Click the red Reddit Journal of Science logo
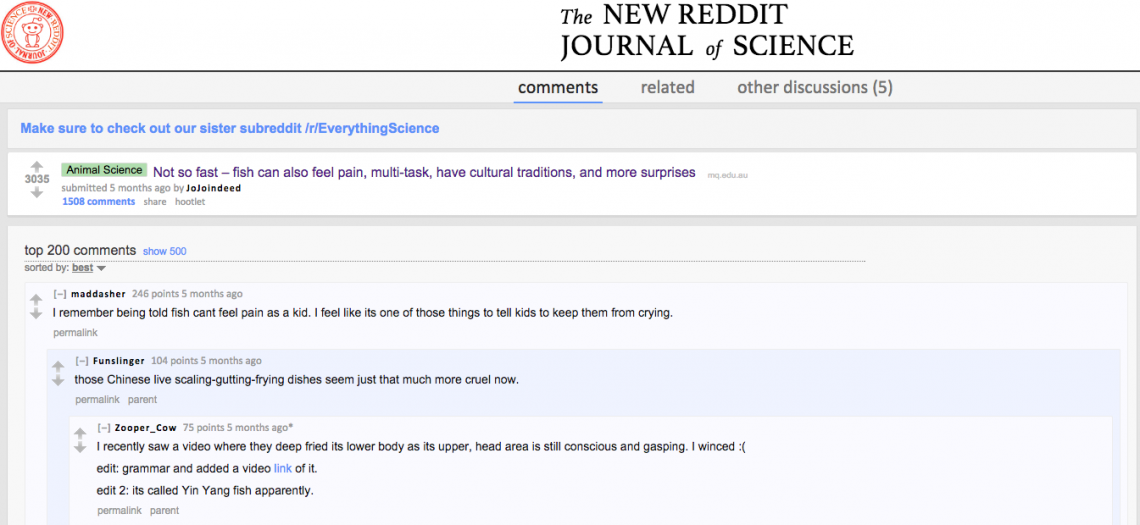This screenshot has height=525, width=1140. pos(33,33)
